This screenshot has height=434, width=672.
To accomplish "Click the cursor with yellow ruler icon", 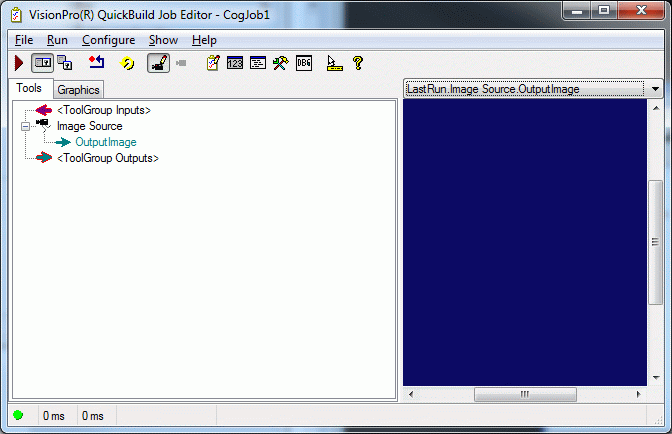I will 334,63.
